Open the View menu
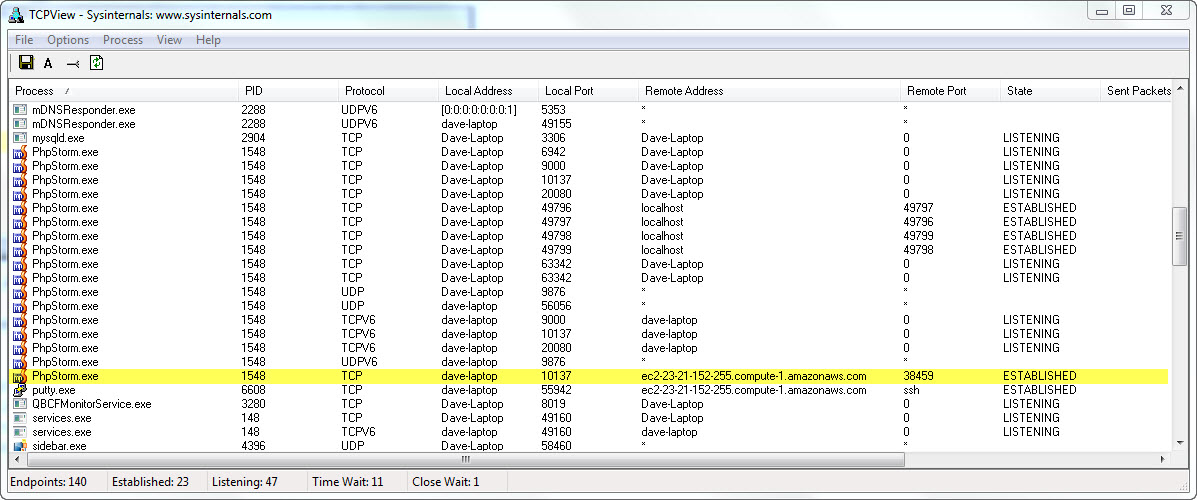The width and height of the screenshot is (1197, 500). 169,40
